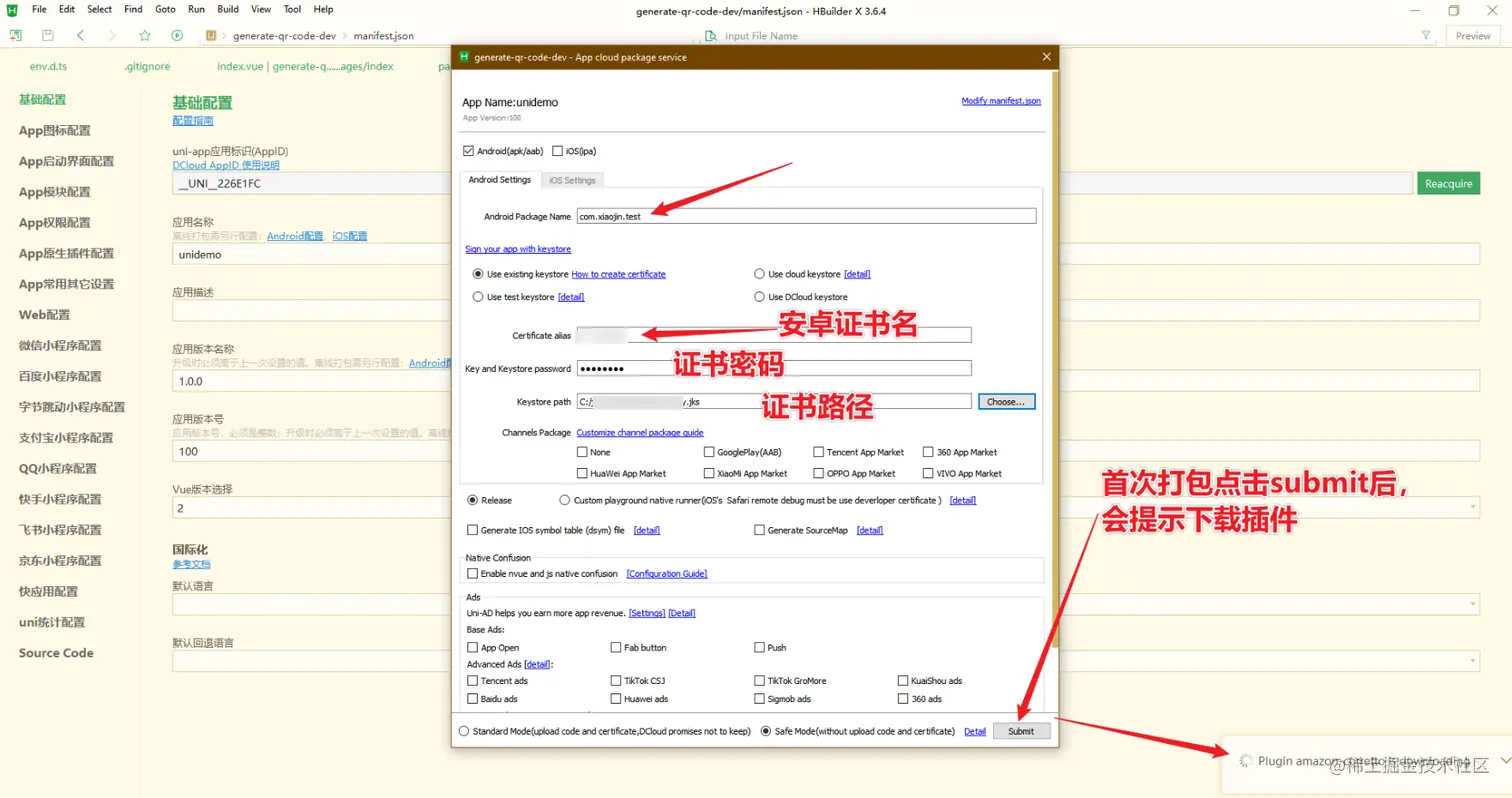
Task: Open the 默认语言 dropdown arrow
Action: [1473, 604]
